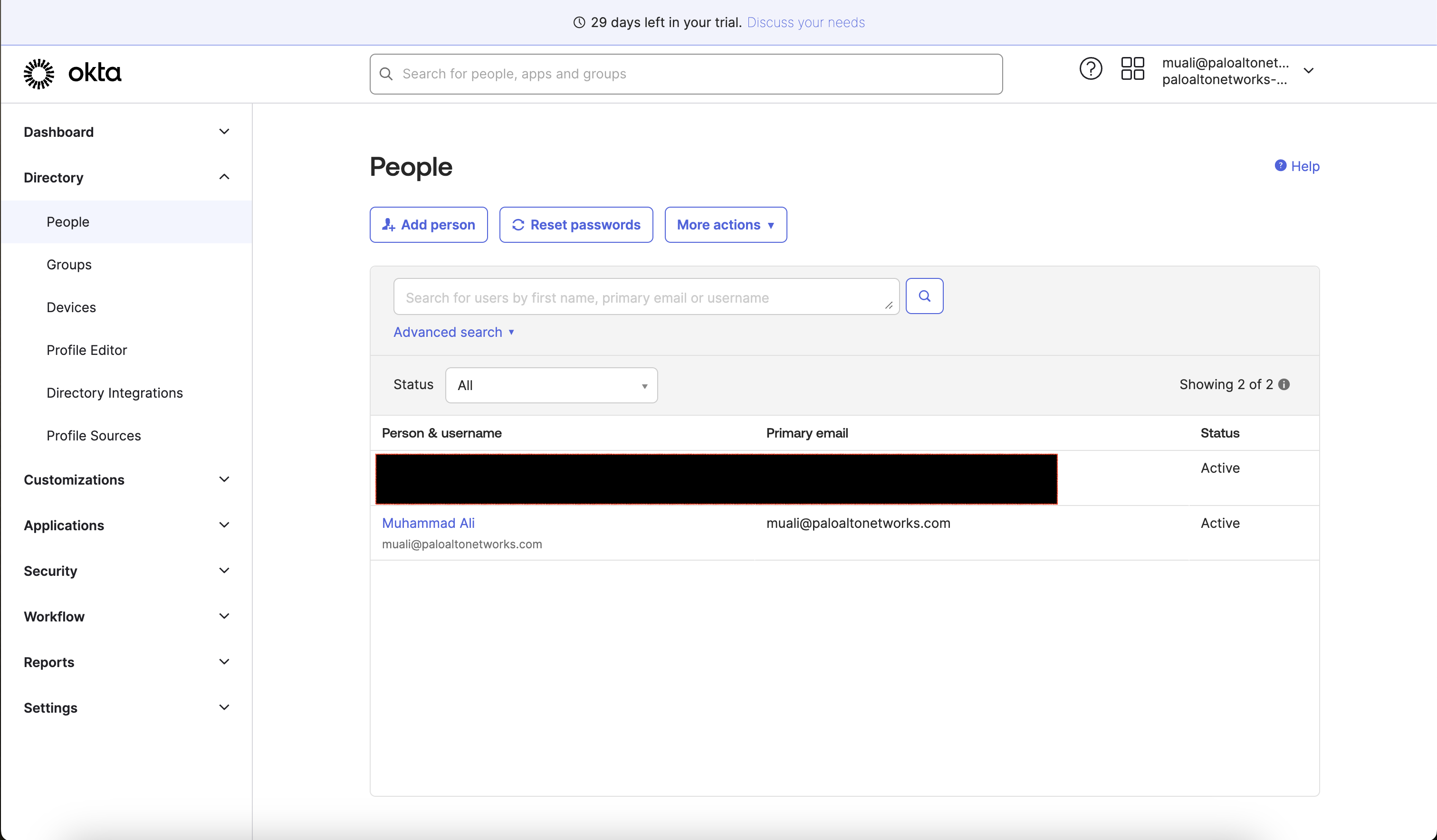
Task: Open Directory Integrations page
Action: pos(115,393)
